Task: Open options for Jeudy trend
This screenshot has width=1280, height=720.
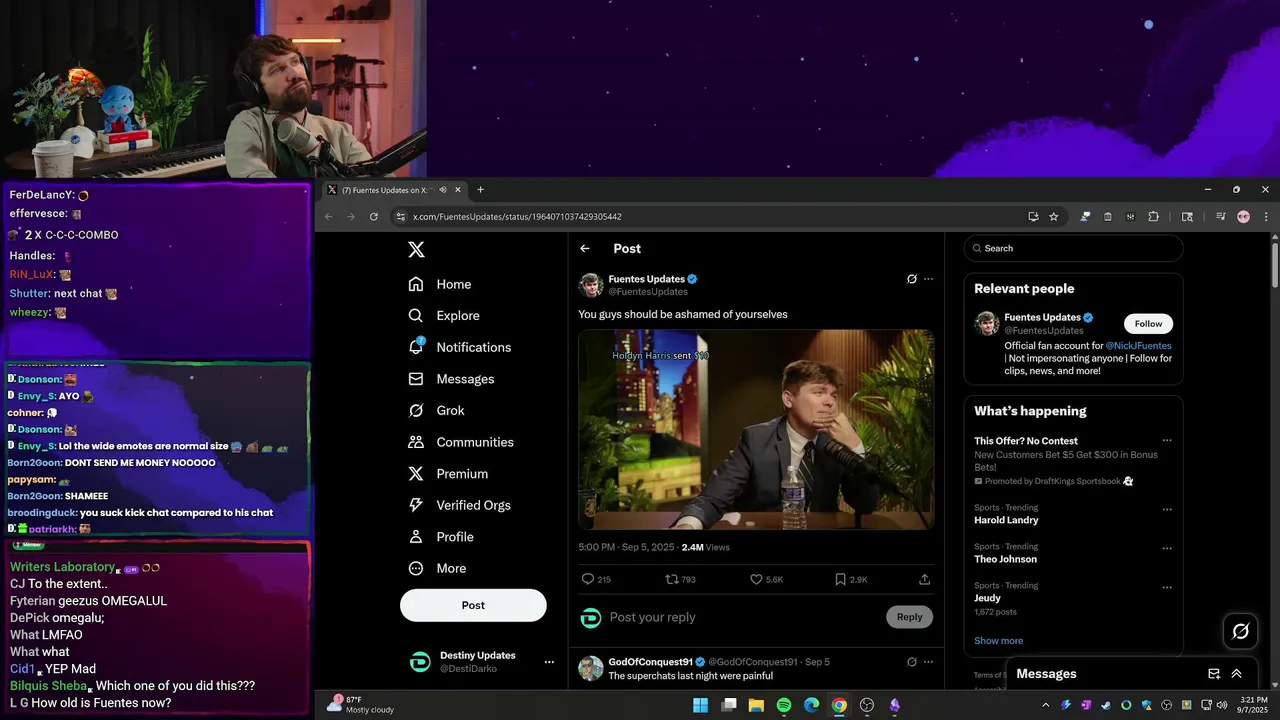Action: (1167, 587)
